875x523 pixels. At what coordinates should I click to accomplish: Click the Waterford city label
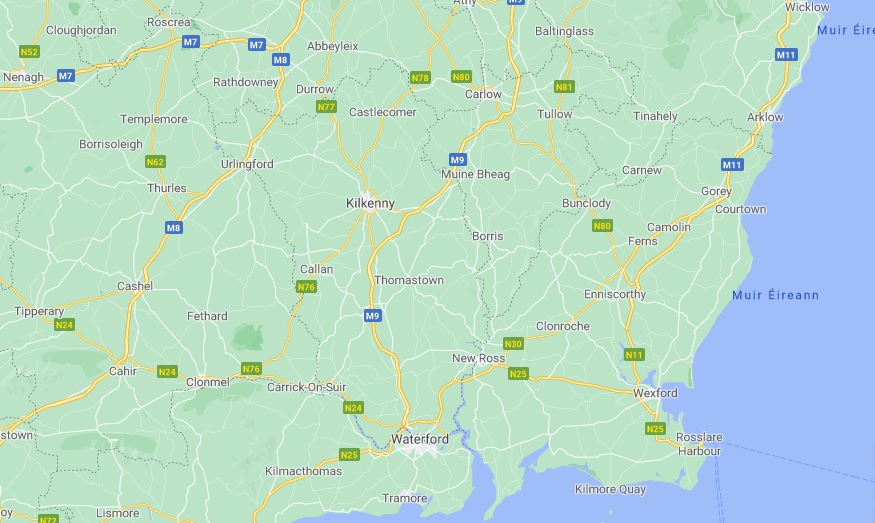coord(420,439)
